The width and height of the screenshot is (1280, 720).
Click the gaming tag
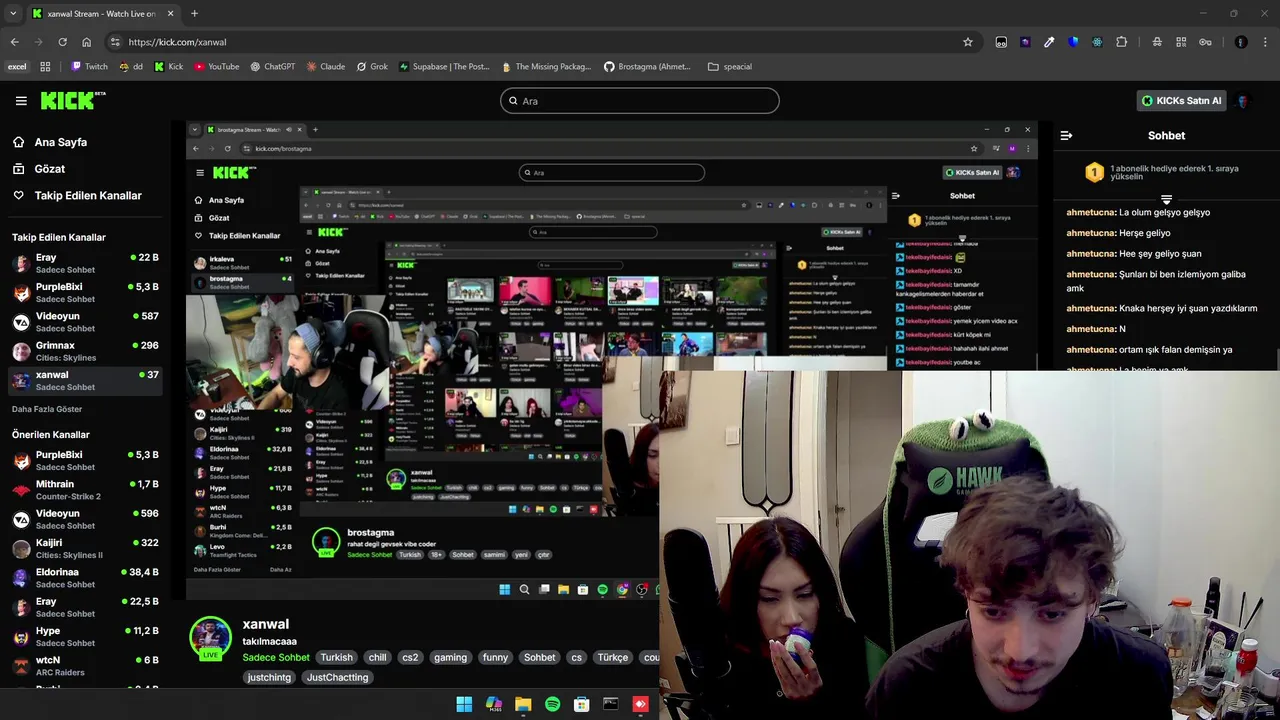click(450, 658)
